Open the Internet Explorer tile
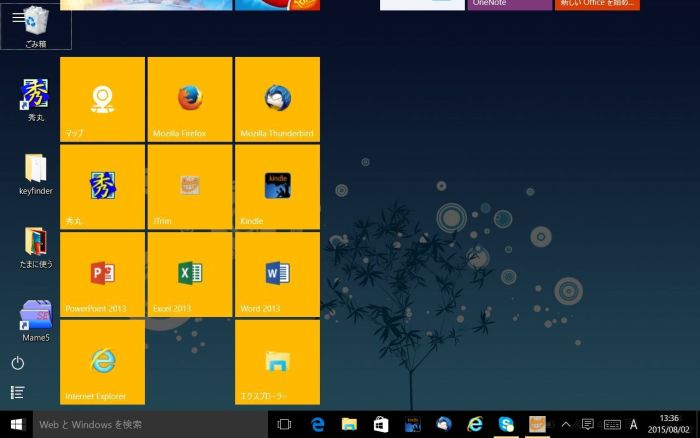 (x=103, y=361)
